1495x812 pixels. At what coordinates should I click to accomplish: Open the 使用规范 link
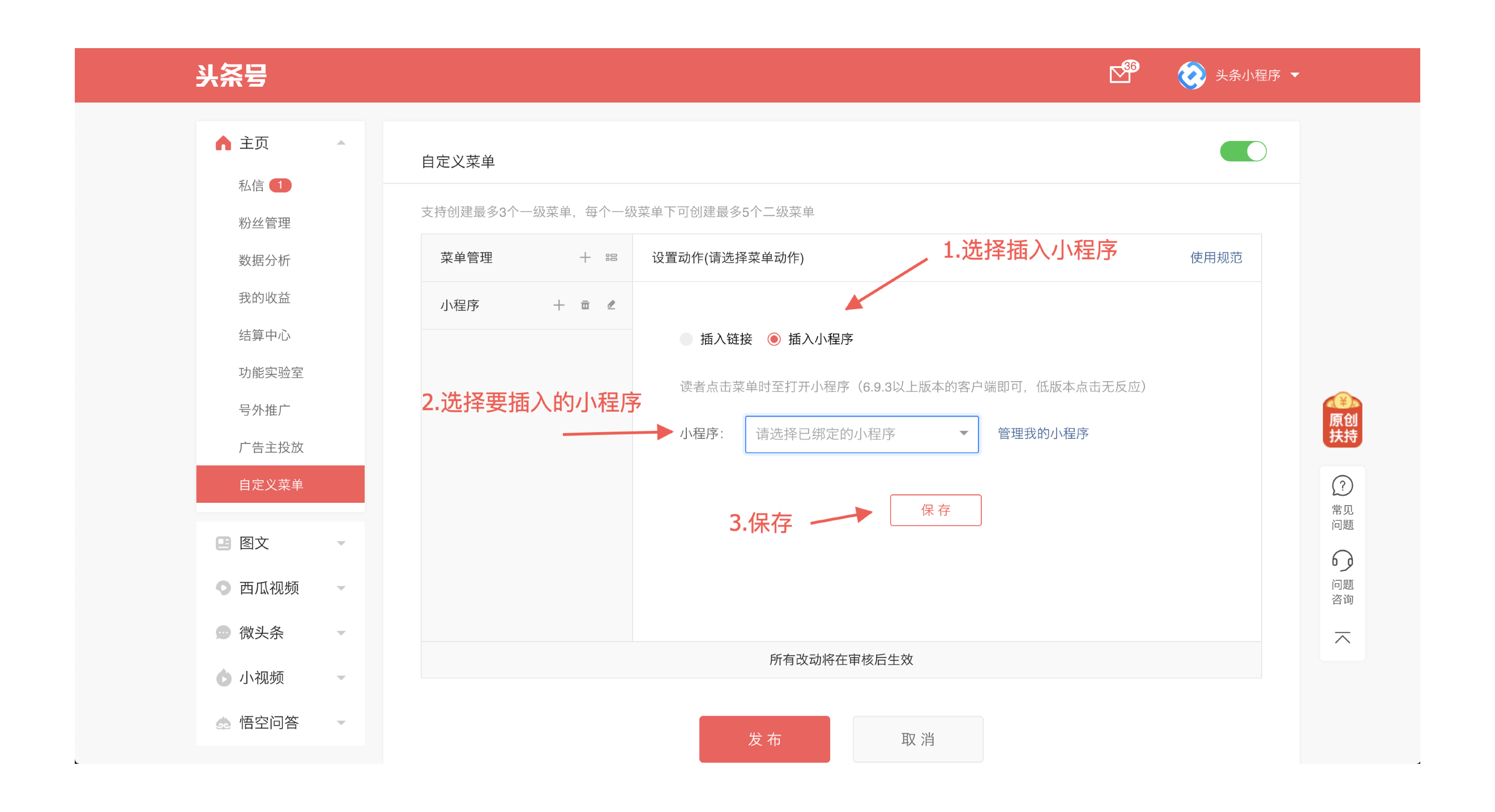(1216, 257)
